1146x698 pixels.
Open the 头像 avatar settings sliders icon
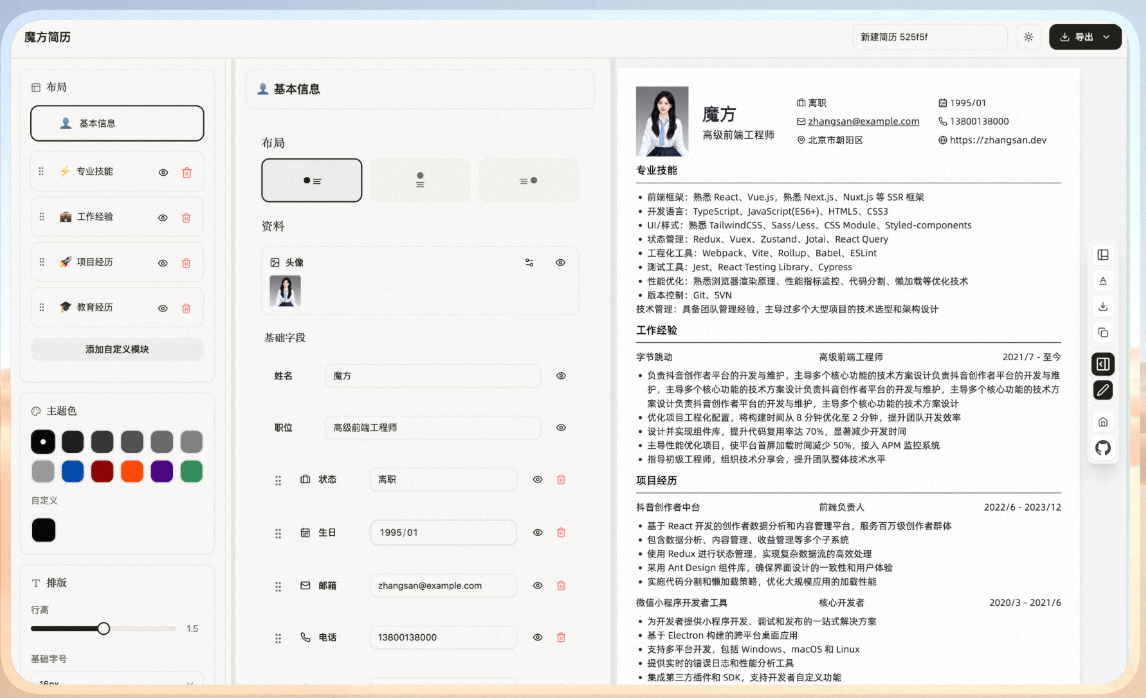(529, 263)
